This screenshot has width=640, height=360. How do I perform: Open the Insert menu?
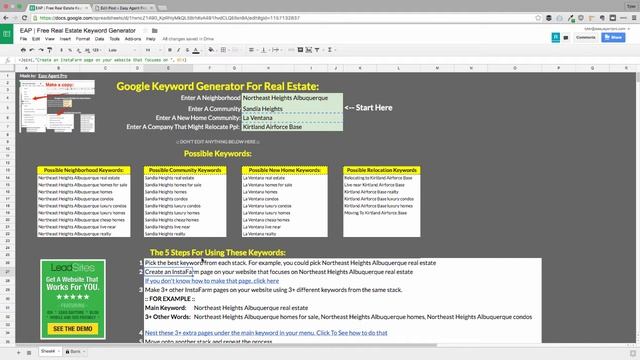(x=65, y=39)
